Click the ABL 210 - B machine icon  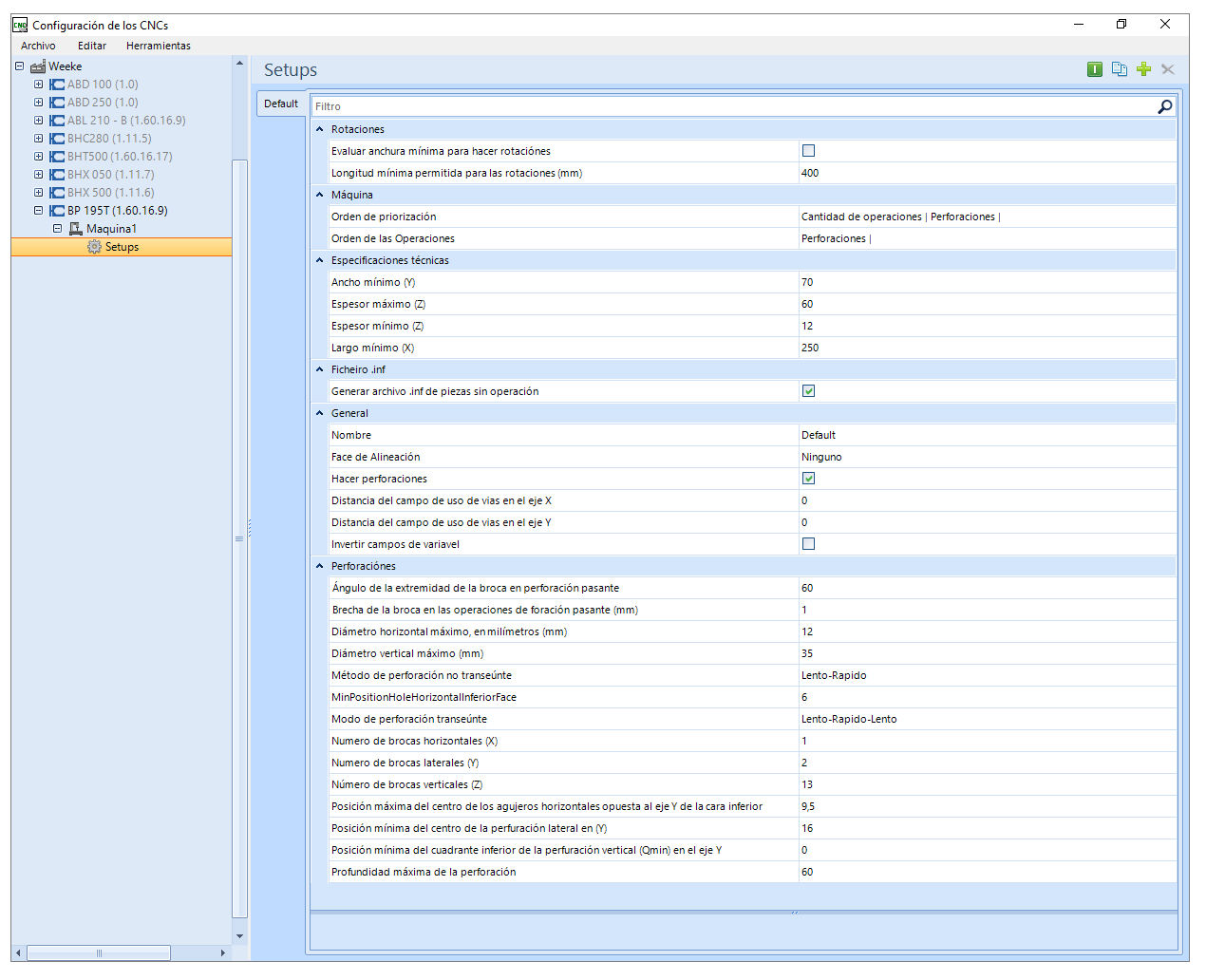coord(57,121)
